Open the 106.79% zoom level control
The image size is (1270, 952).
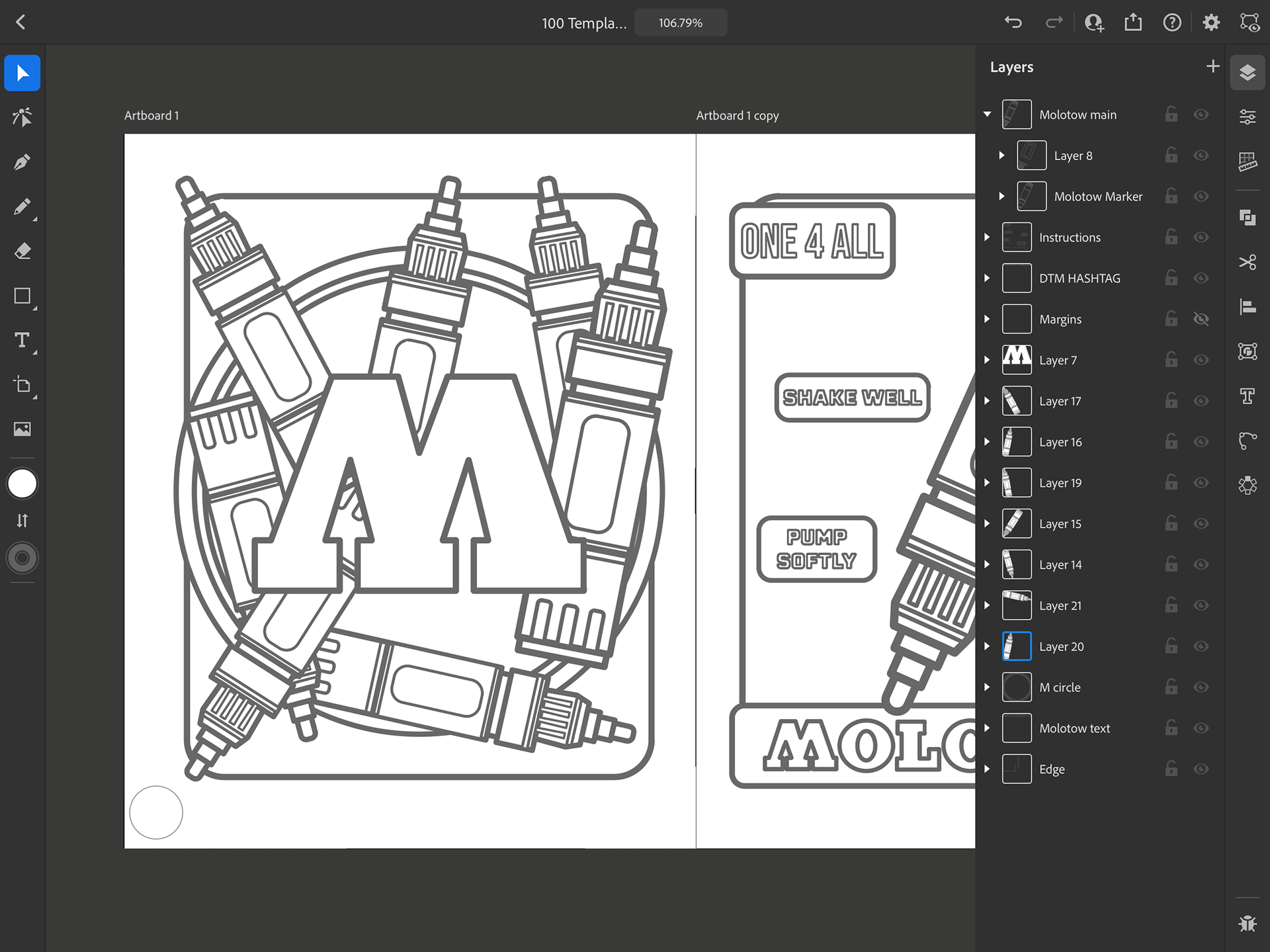[681, 22]
